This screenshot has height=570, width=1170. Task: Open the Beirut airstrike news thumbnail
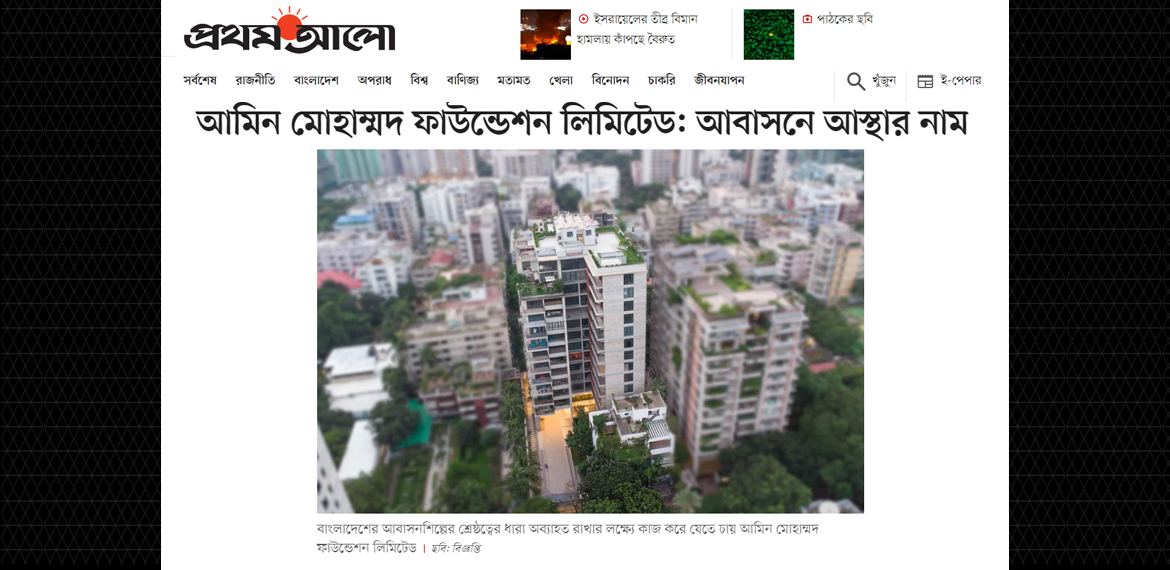pyautogui.click(x=545, y=34)
